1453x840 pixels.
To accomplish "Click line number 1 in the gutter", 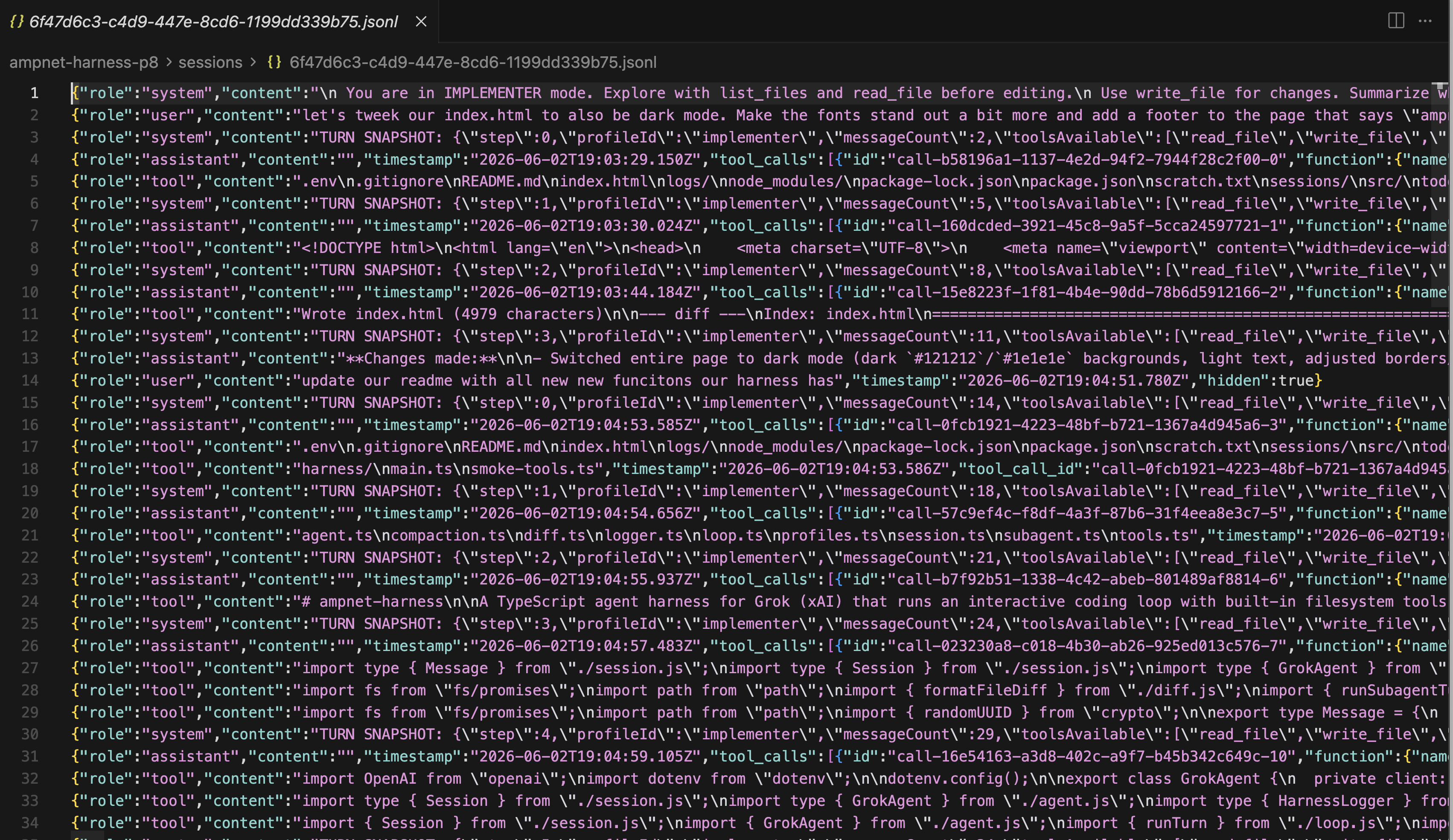I will click(x=35, y=93).
